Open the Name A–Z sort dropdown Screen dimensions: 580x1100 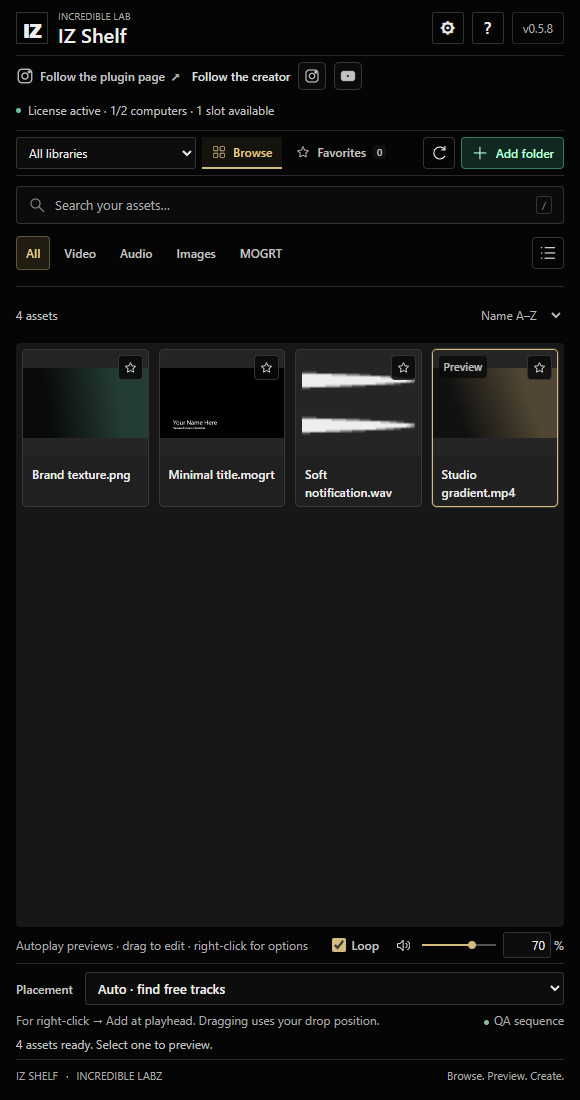click(x=521, y=316)
